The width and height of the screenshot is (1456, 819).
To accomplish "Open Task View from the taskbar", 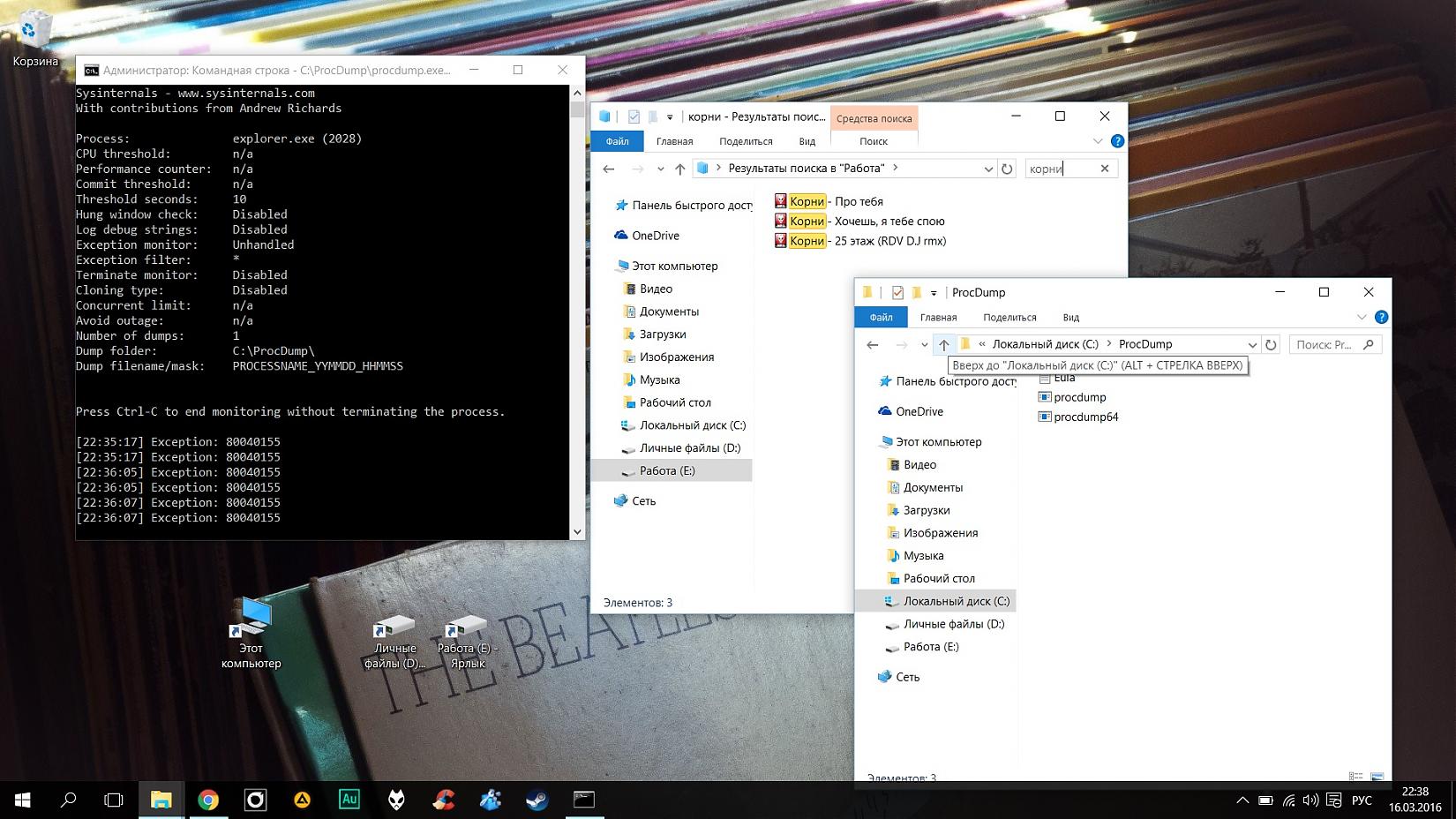I will click(x=114, y=800).
